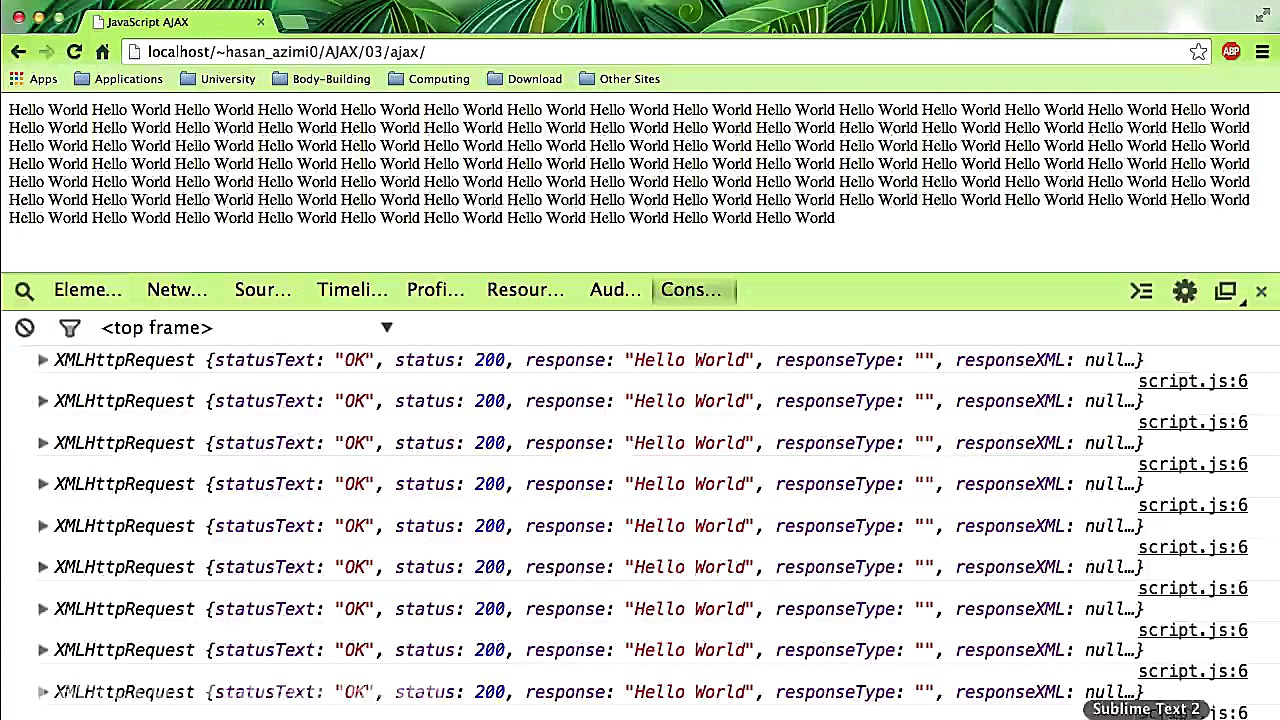Viewport: 1280px width, 720px height.
Task: Click the DevTools search magnifier
Action: 25,291
